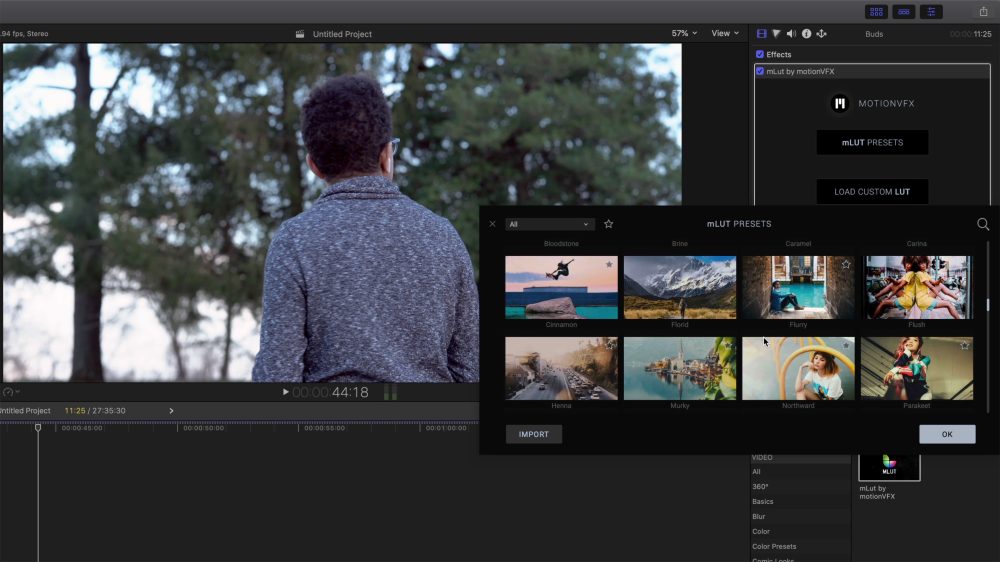Disable the Effects checkbox

click(760, 54)
